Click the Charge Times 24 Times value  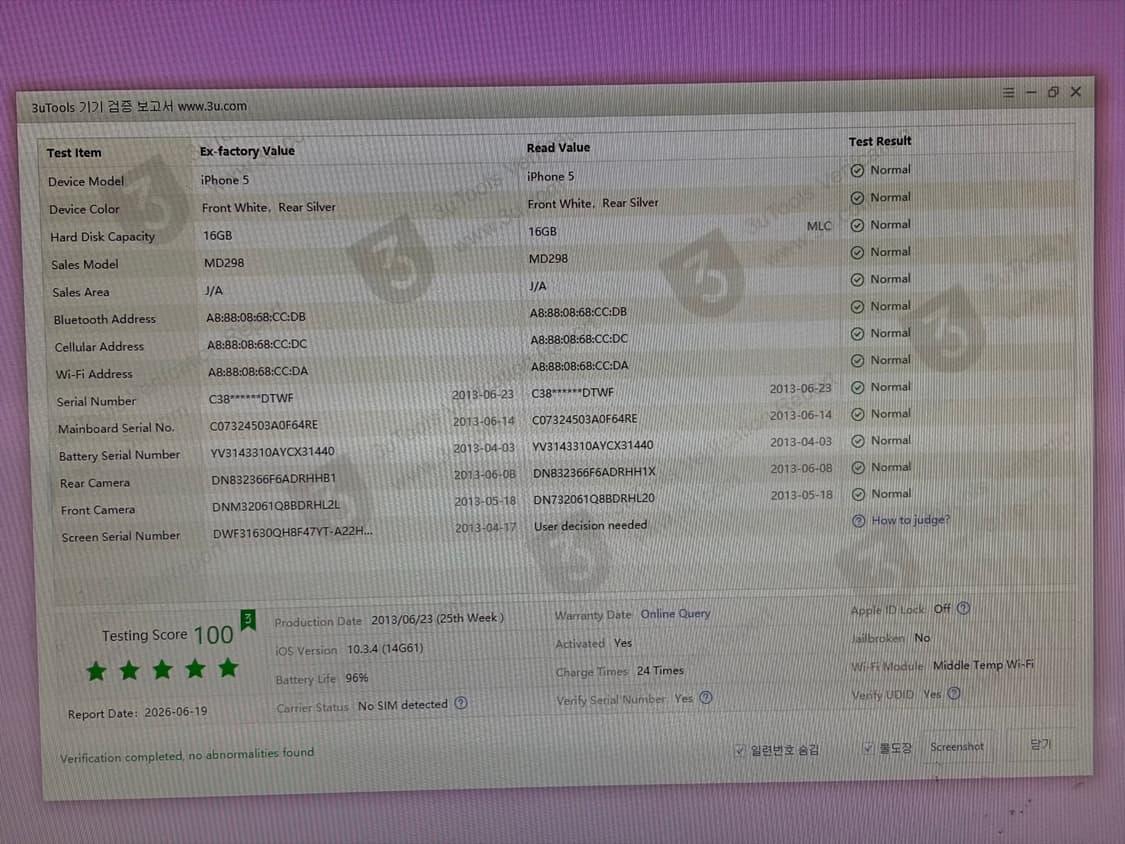(660, 670)
